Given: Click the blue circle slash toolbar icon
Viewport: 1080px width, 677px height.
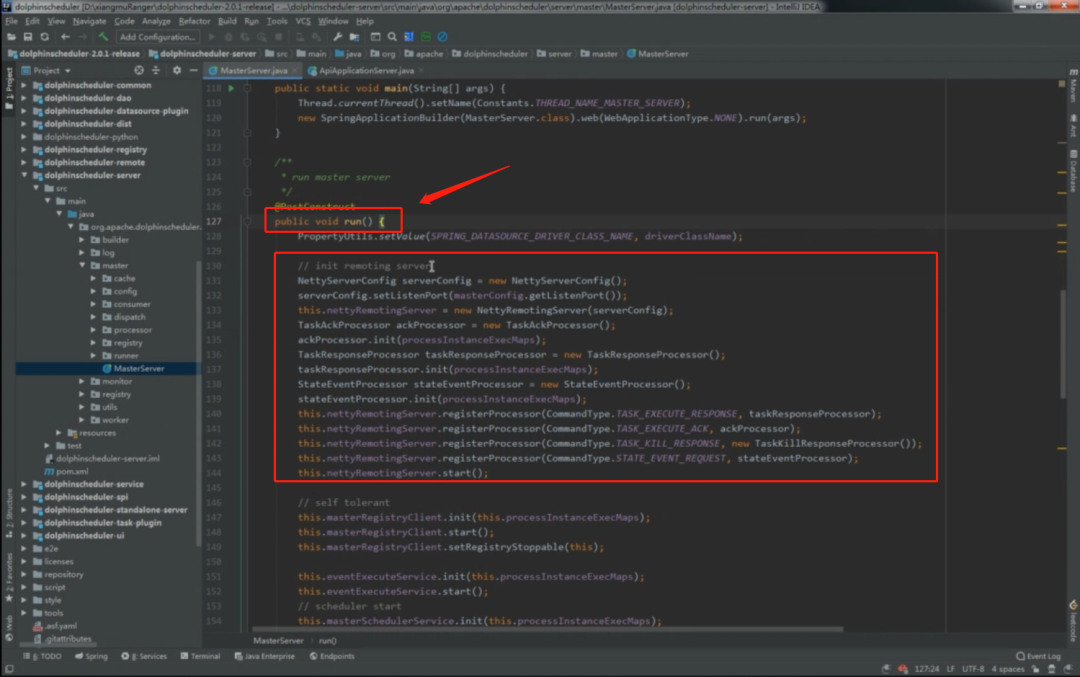Looking at the screenshot, I should tap(442, 37).
